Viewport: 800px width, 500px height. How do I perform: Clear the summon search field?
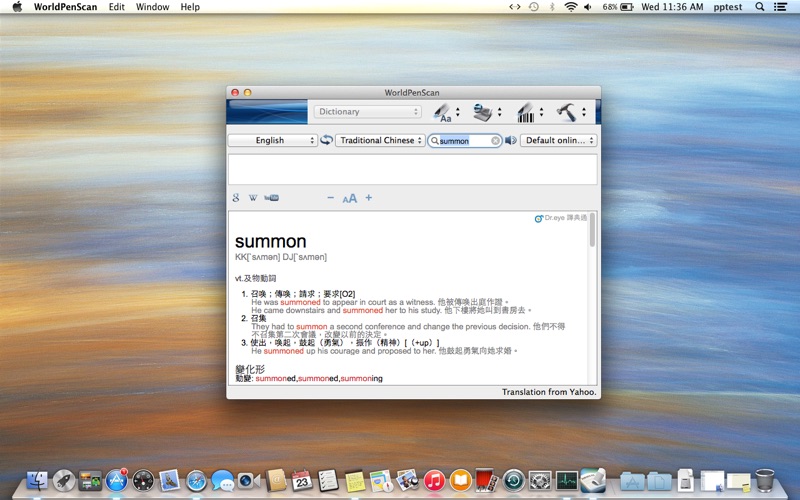[x=495, y=141]
